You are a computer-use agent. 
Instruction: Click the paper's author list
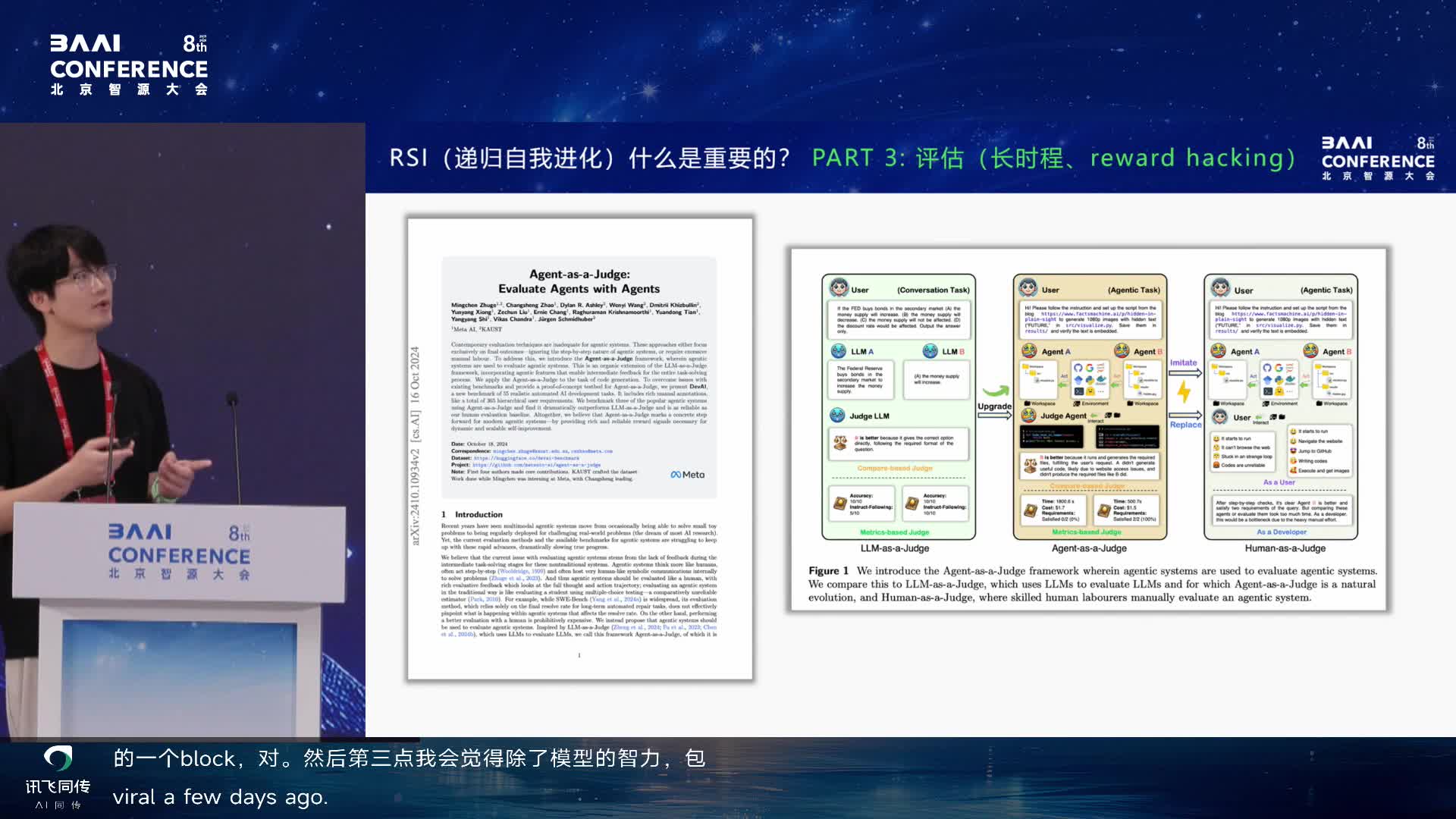tap(576, 312)
